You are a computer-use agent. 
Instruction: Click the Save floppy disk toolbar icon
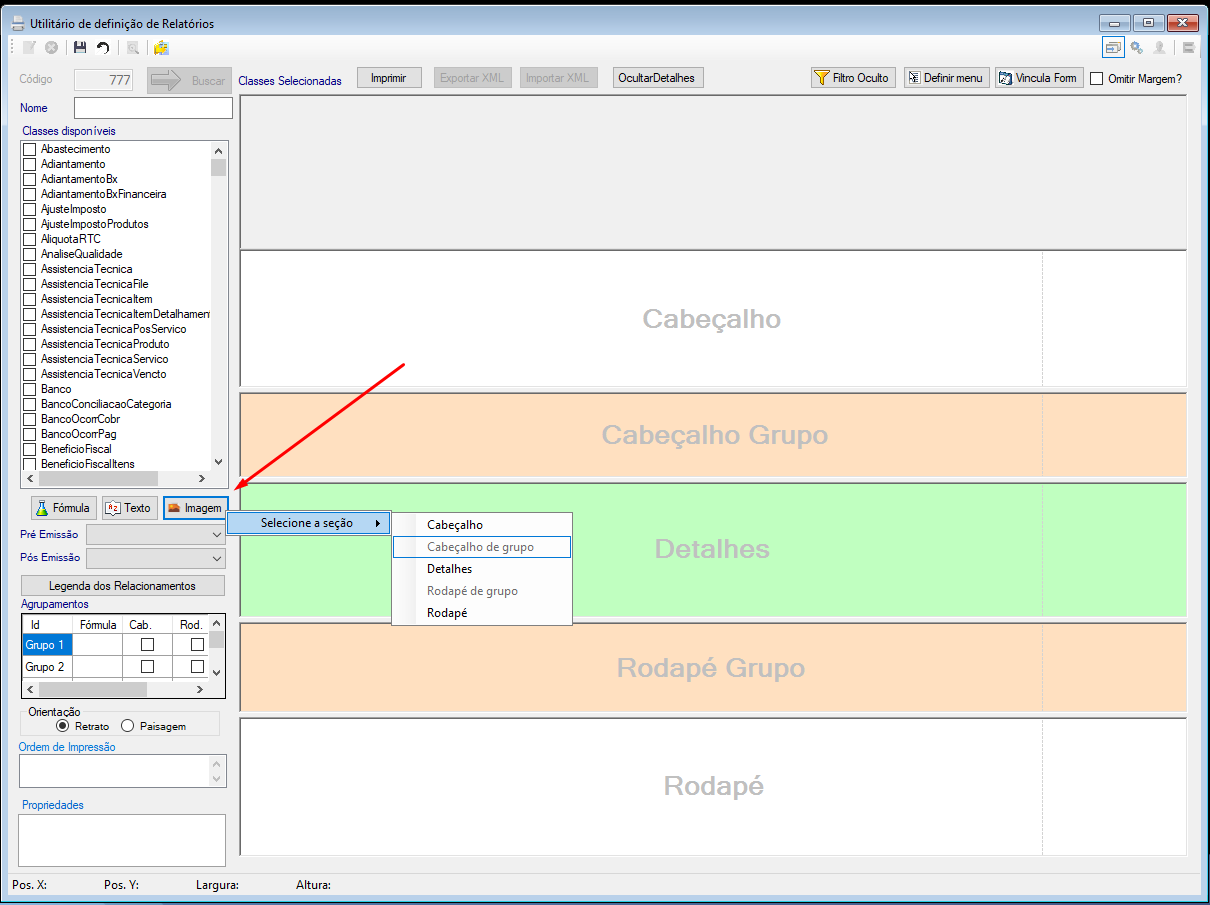click(x=80, y=47)
